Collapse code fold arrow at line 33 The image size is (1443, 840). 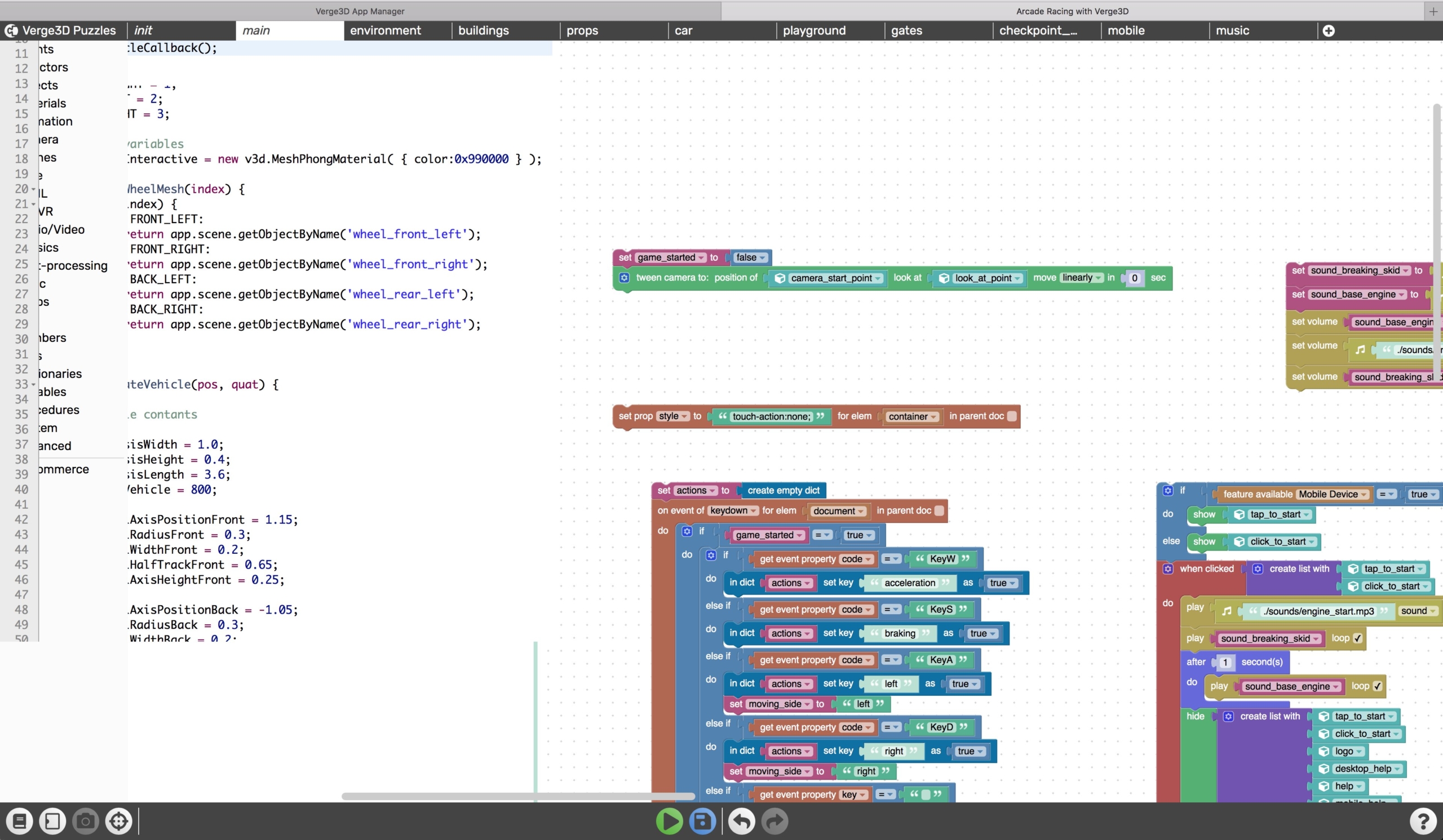(33, 385)
